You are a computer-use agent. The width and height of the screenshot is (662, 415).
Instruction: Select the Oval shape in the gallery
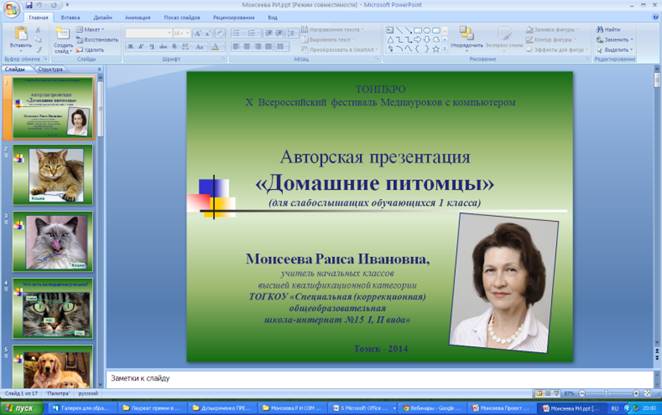(x=427, y=30)
